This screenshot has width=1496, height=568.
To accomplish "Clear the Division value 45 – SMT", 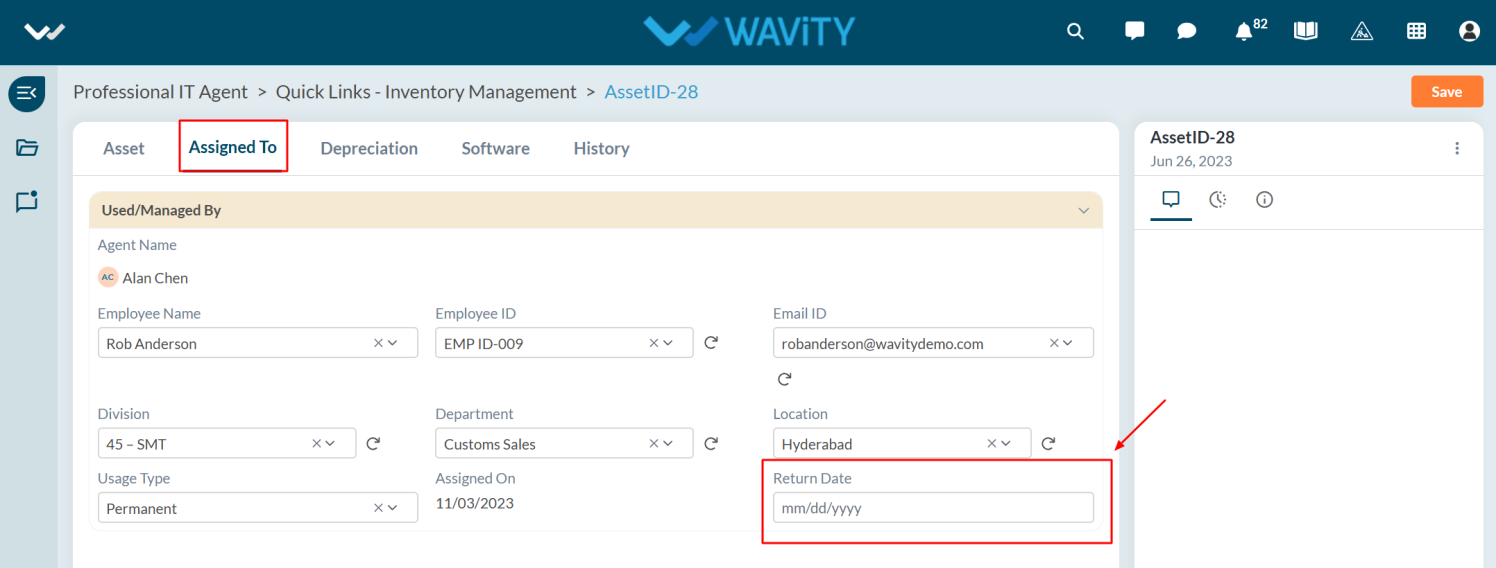I will 316,443.
